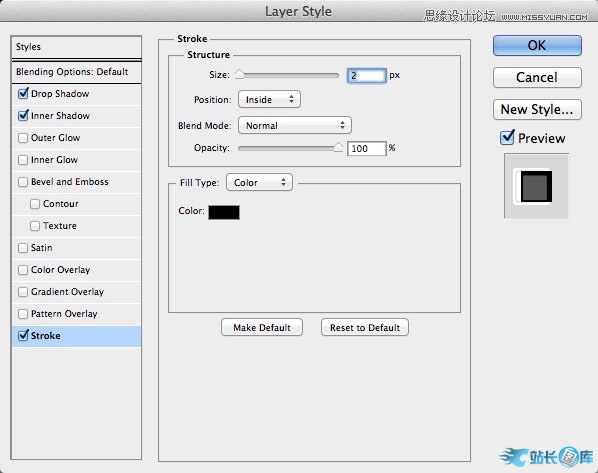
Task: Click the Opacity slider handle
Action: [x=338, y=147]
